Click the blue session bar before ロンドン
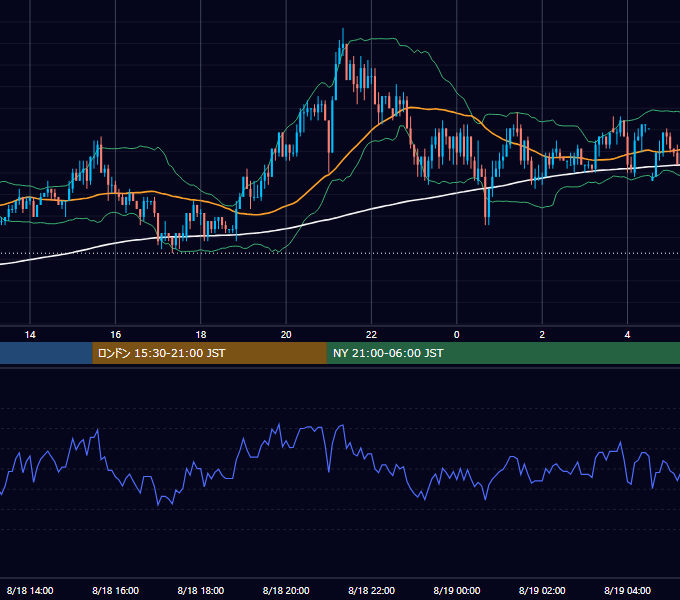The width and height of the screenshot is (680, 600). (x=46, y=353)
